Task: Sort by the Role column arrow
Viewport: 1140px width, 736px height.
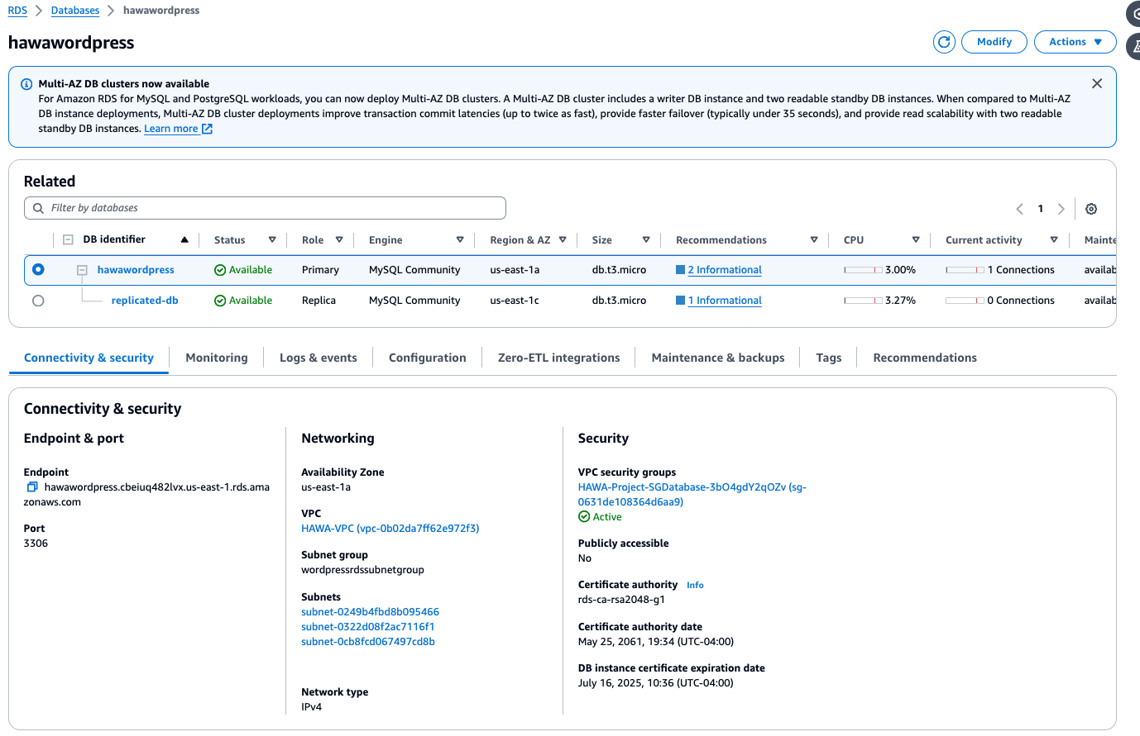Action: click(x=339, y=240)
